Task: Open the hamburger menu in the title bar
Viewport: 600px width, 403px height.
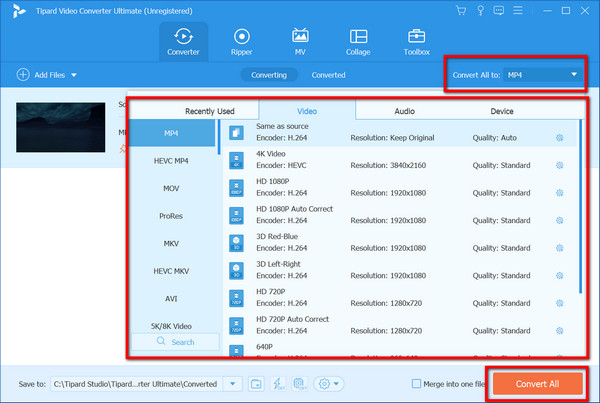Action: click(518, 10)
